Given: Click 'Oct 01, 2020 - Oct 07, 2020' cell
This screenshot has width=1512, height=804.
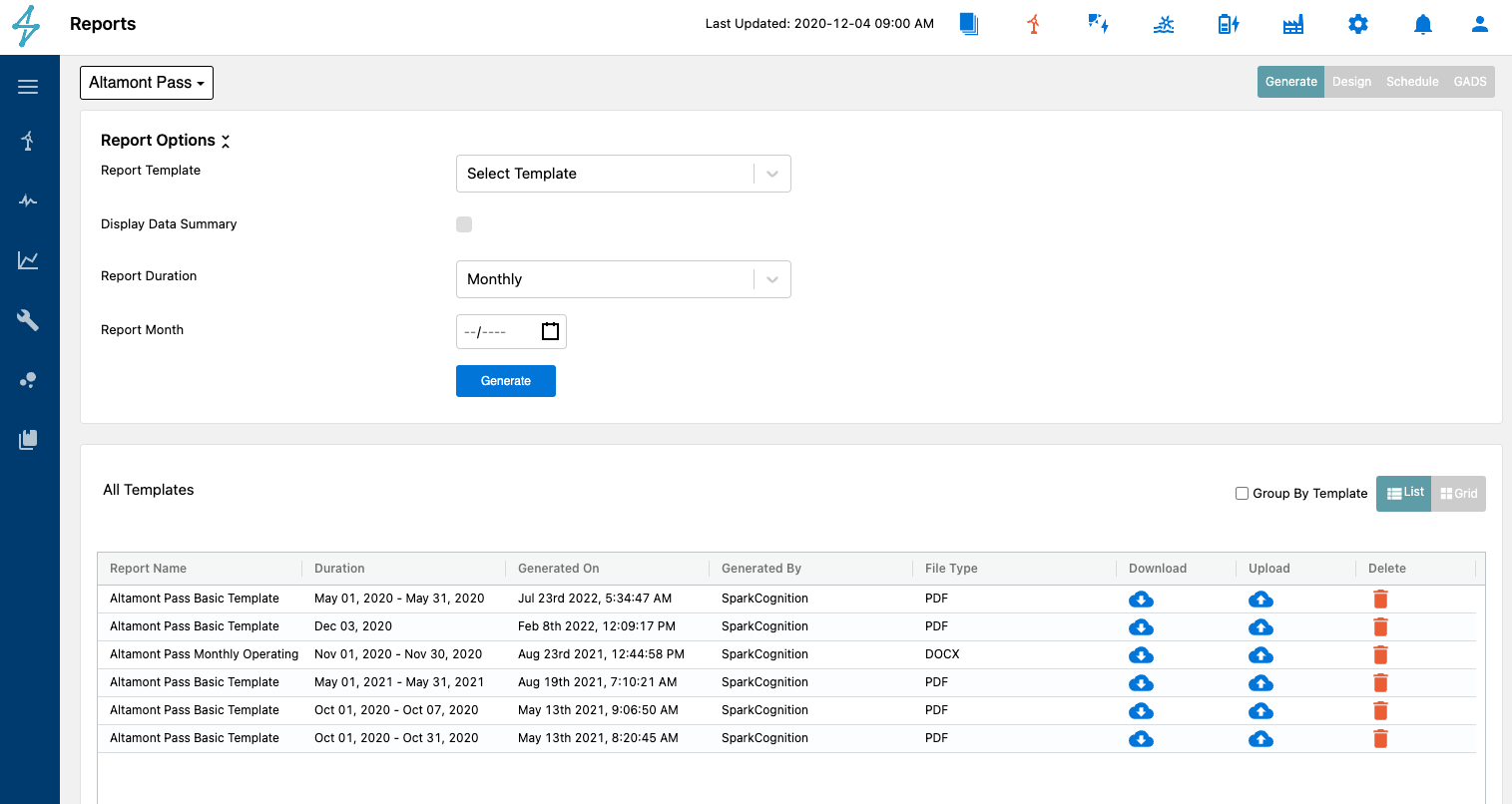Looking at the screenshot, I should click(396, 710).
